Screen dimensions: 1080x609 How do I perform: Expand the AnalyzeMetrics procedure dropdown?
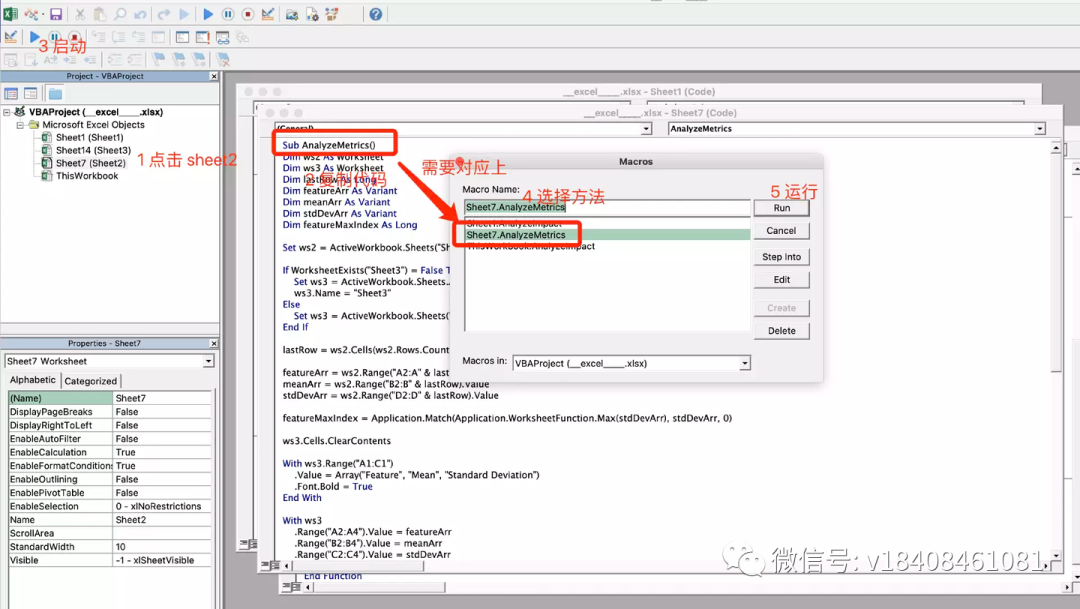tap(1039, 128)
